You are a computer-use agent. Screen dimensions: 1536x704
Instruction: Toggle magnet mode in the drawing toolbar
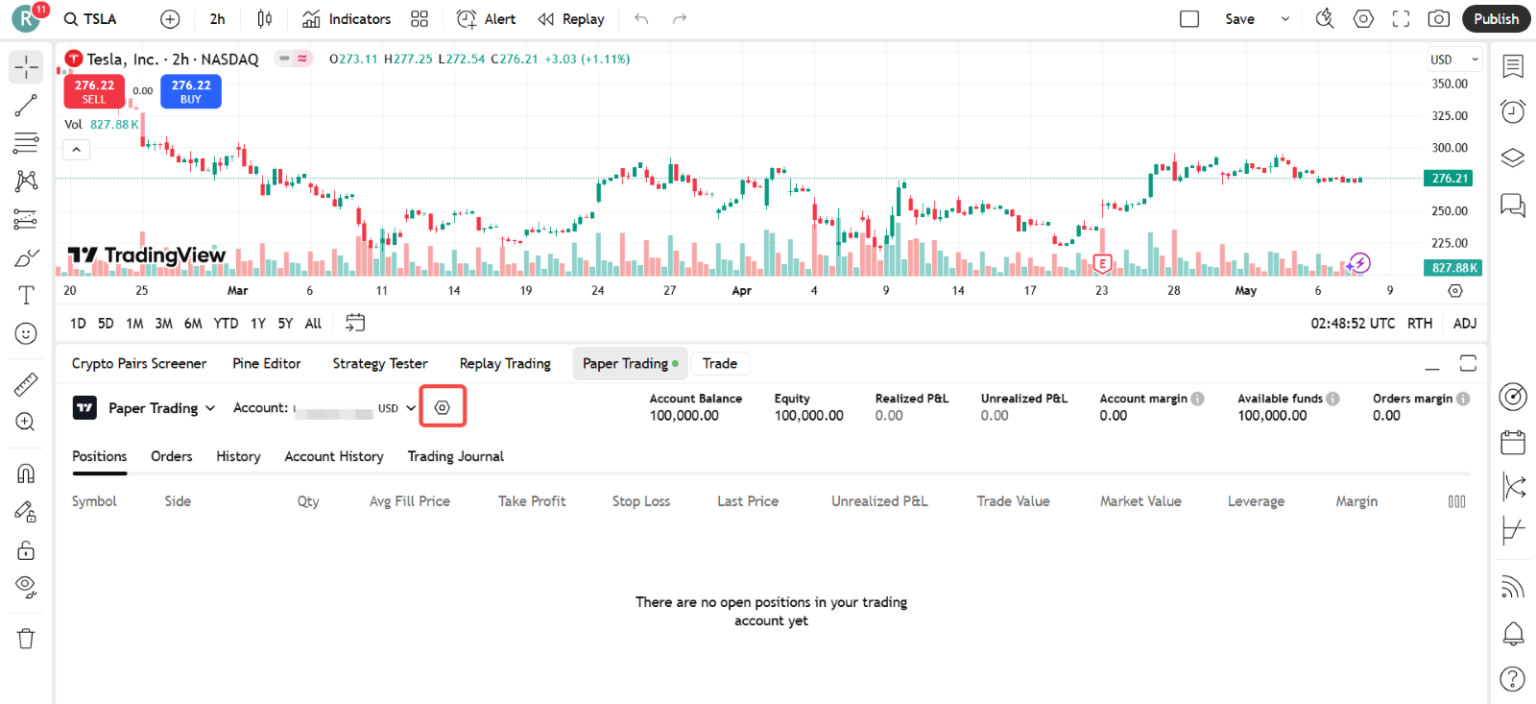pyautogui.click(x=25, y=472)
